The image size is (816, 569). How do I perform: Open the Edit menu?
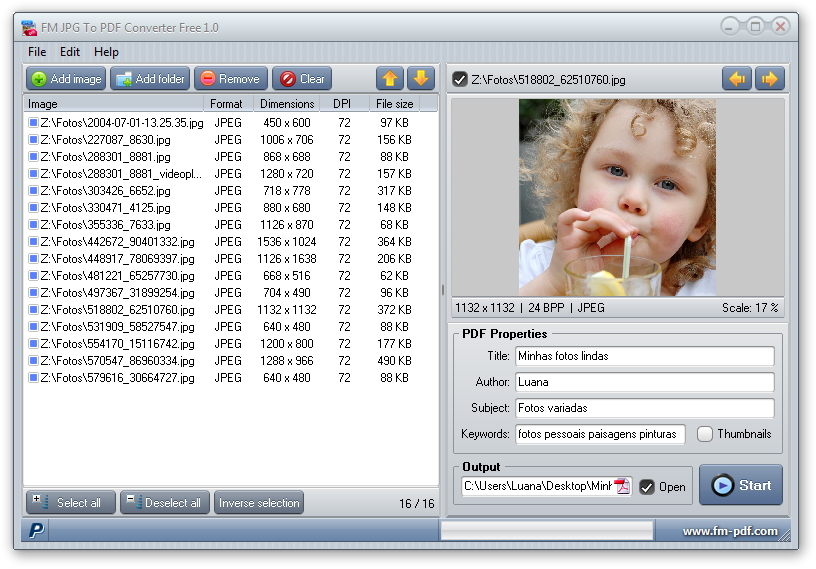tap(70, 52)
